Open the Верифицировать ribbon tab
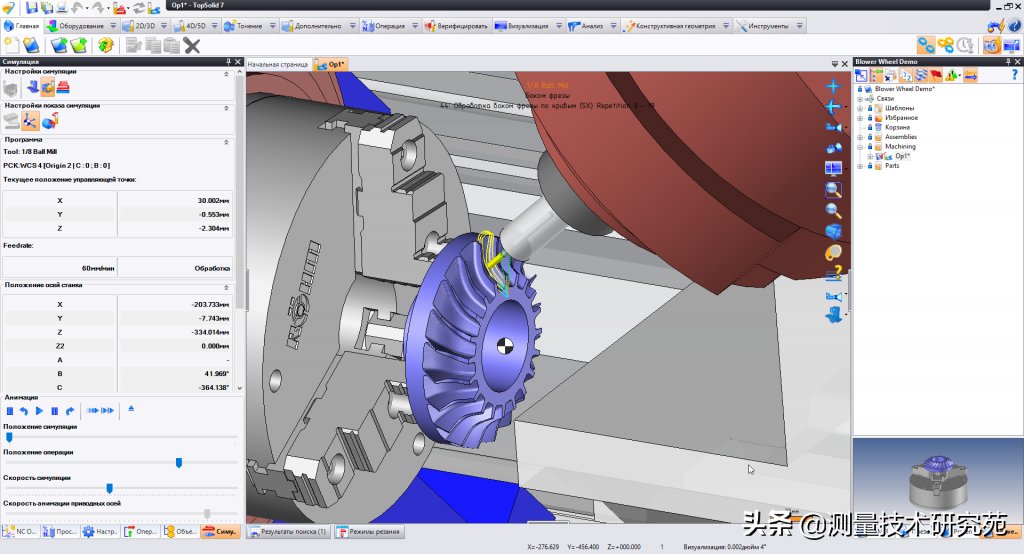 pyautogui.click(x=456, y=26)
